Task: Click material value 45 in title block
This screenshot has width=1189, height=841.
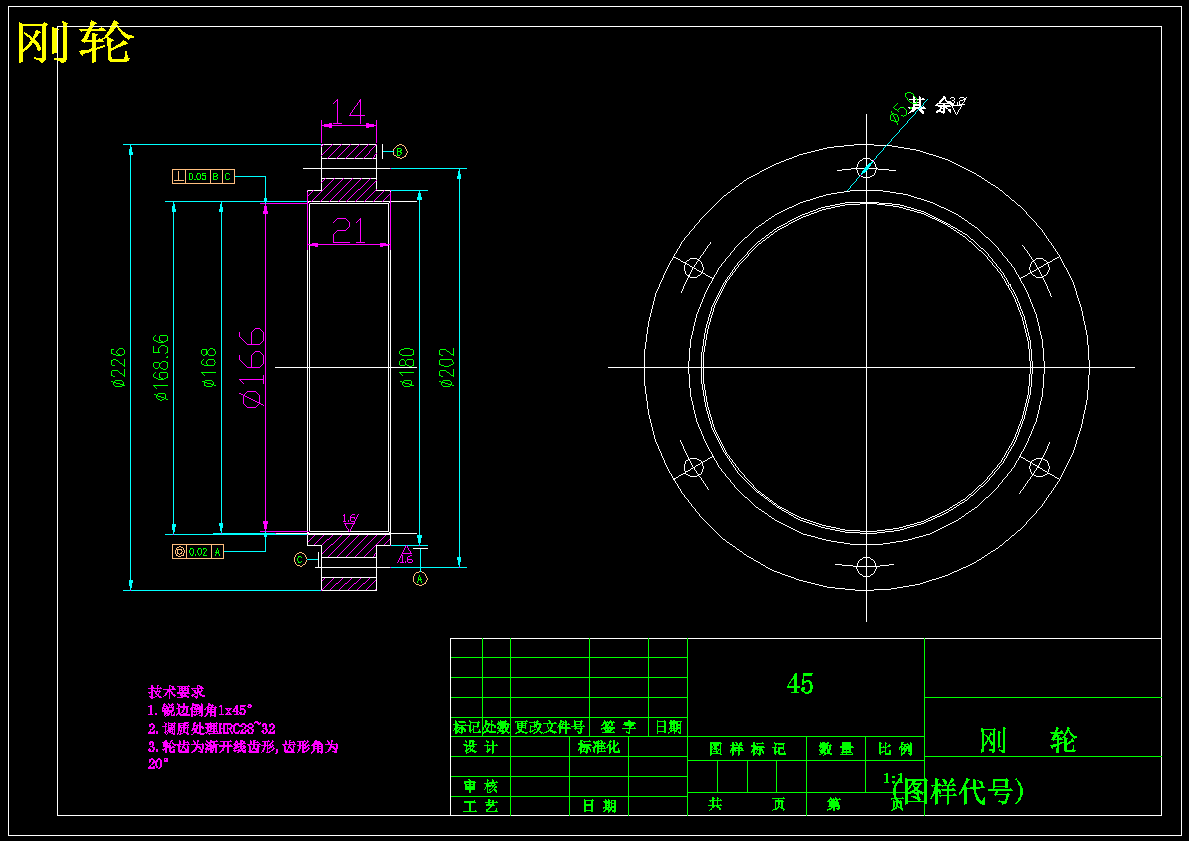Action: point(800,684)
